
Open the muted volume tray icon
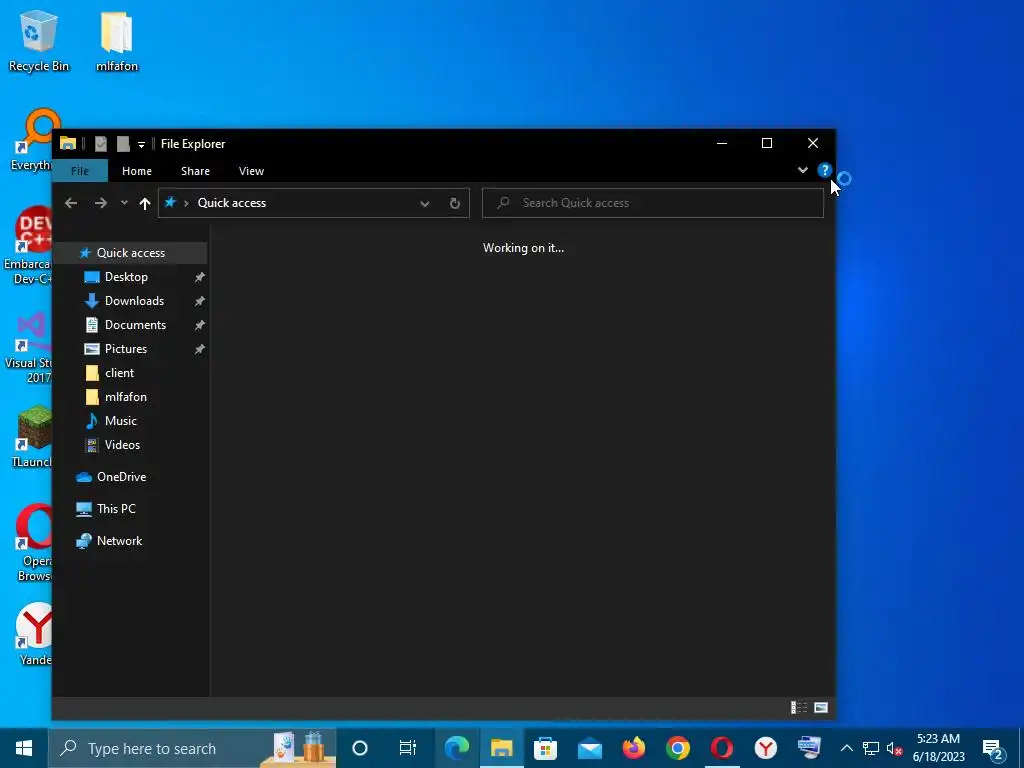894,748
